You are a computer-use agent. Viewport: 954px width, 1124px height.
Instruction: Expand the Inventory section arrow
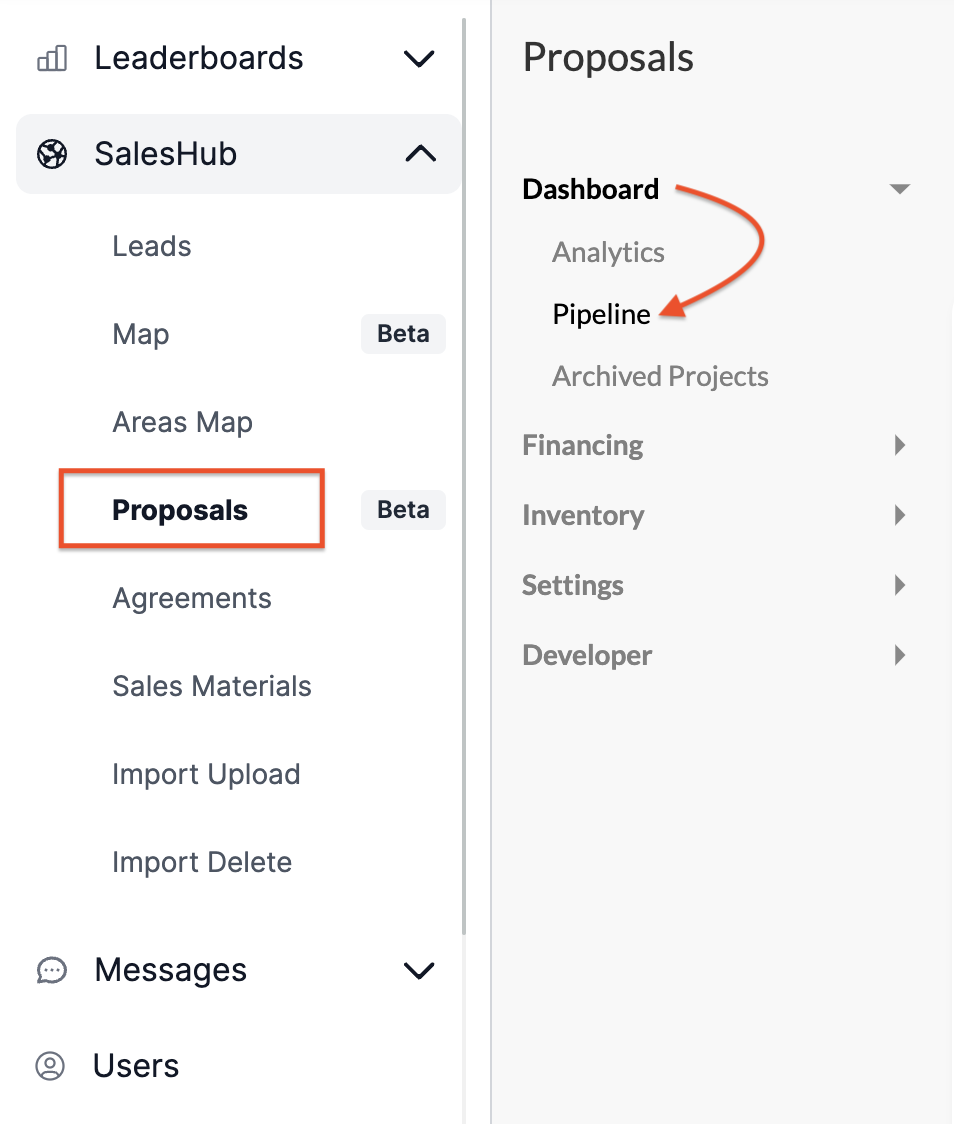tap(900, 515)
